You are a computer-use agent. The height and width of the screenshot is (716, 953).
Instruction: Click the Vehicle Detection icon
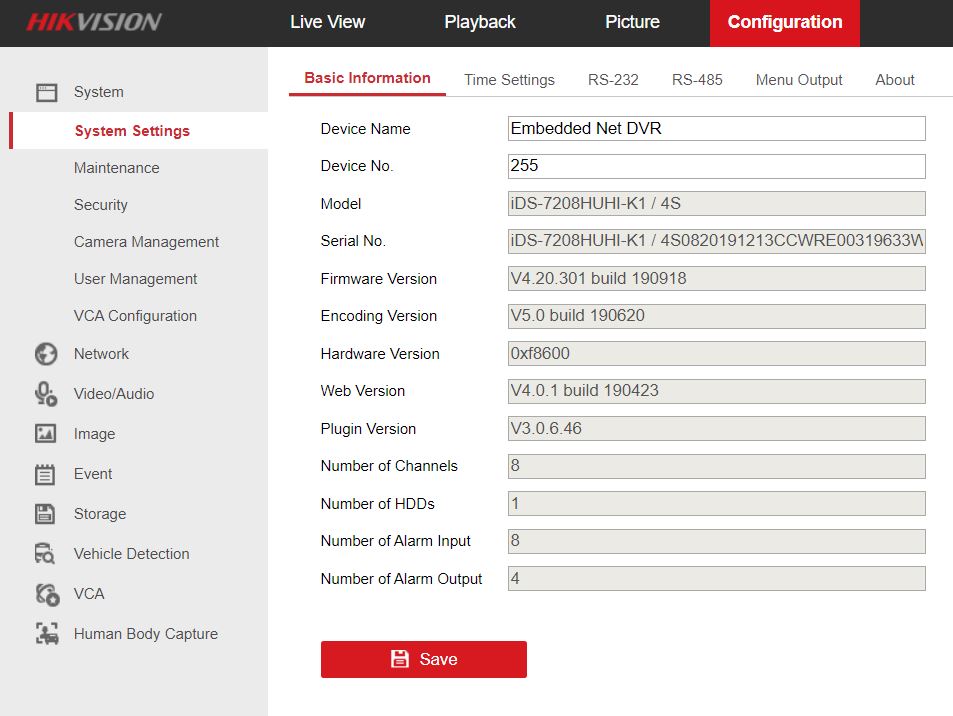click(45, 554)
